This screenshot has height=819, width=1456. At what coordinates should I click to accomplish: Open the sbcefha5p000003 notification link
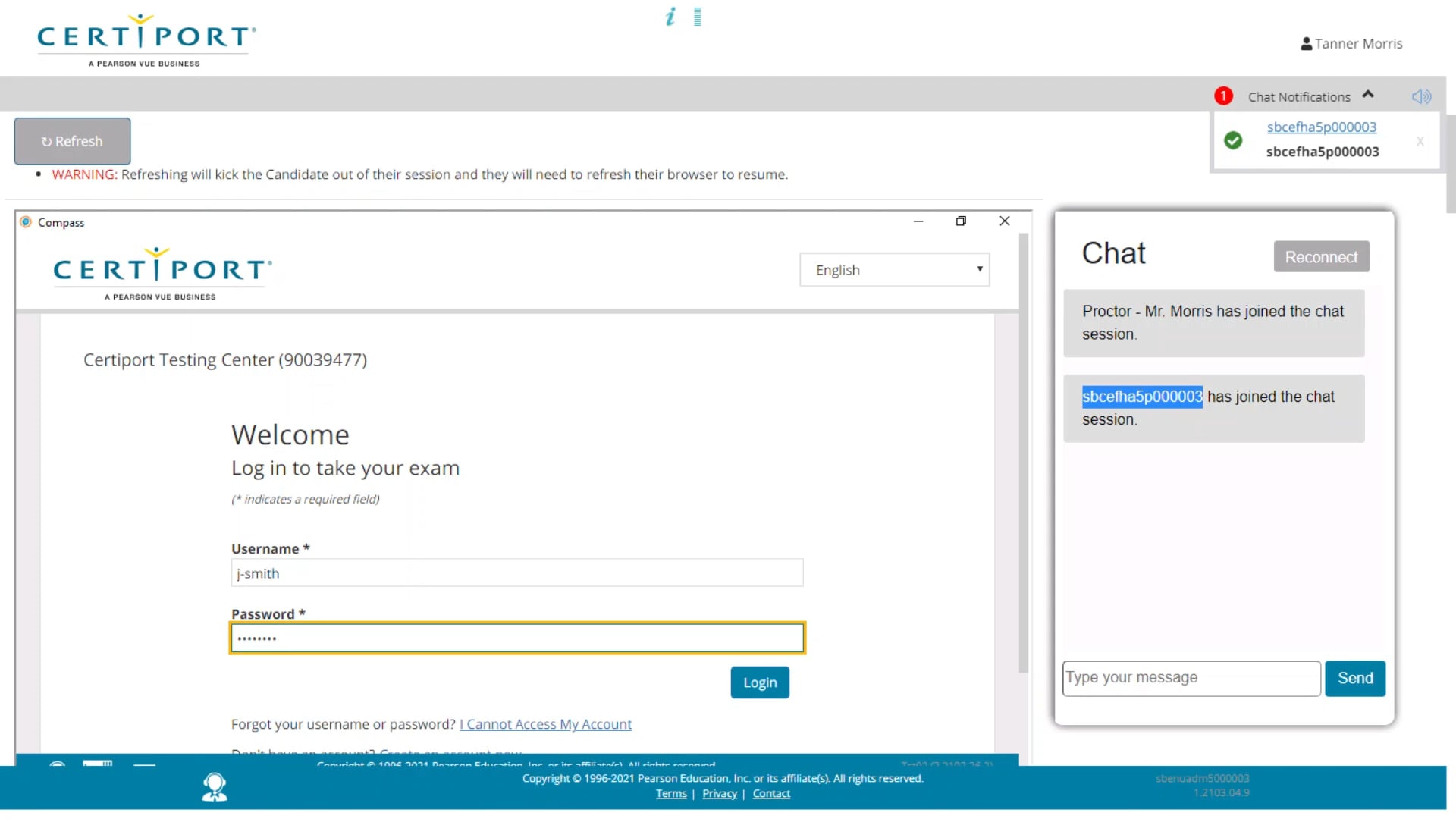point(1321,127)
